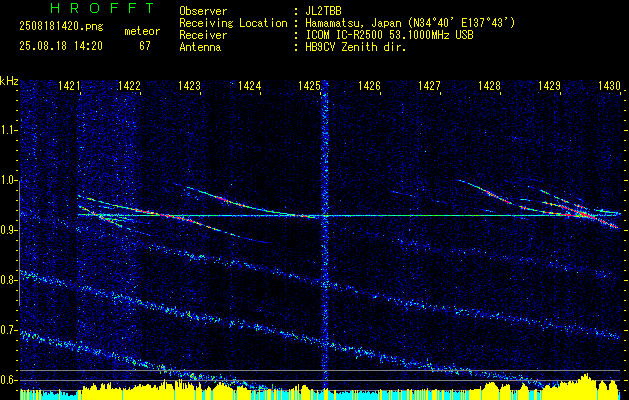The height and width of the screenshot is (400, 629).
Task: Click the 0.8 kHz frequency label
Action: click(x=9, y=280)
